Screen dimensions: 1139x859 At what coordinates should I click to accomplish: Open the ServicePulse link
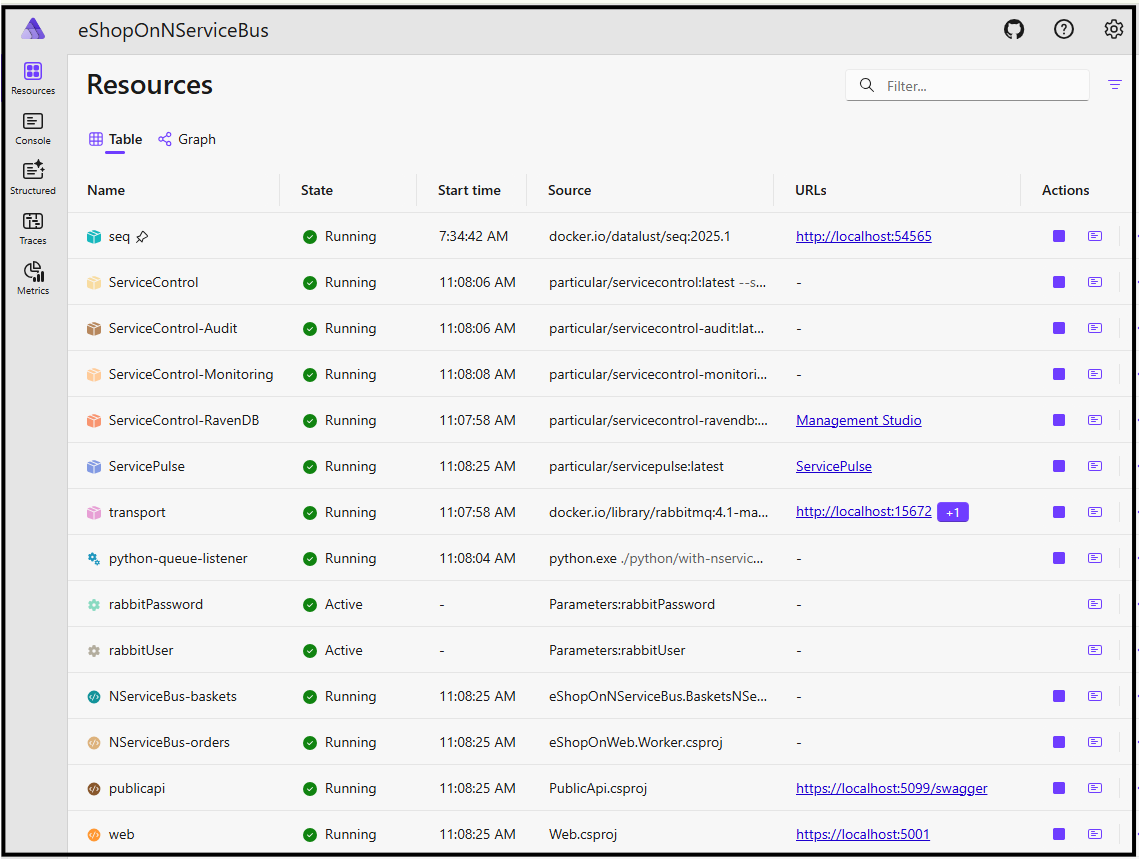(x=833, y=465)
